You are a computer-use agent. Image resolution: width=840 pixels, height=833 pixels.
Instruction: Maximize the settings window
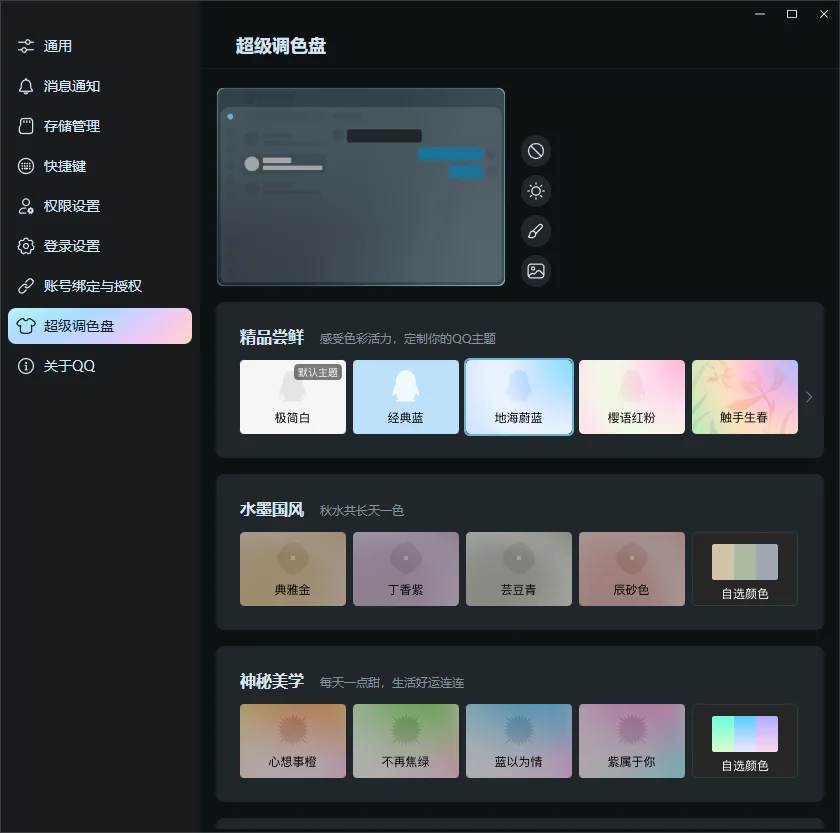[792, 14]
